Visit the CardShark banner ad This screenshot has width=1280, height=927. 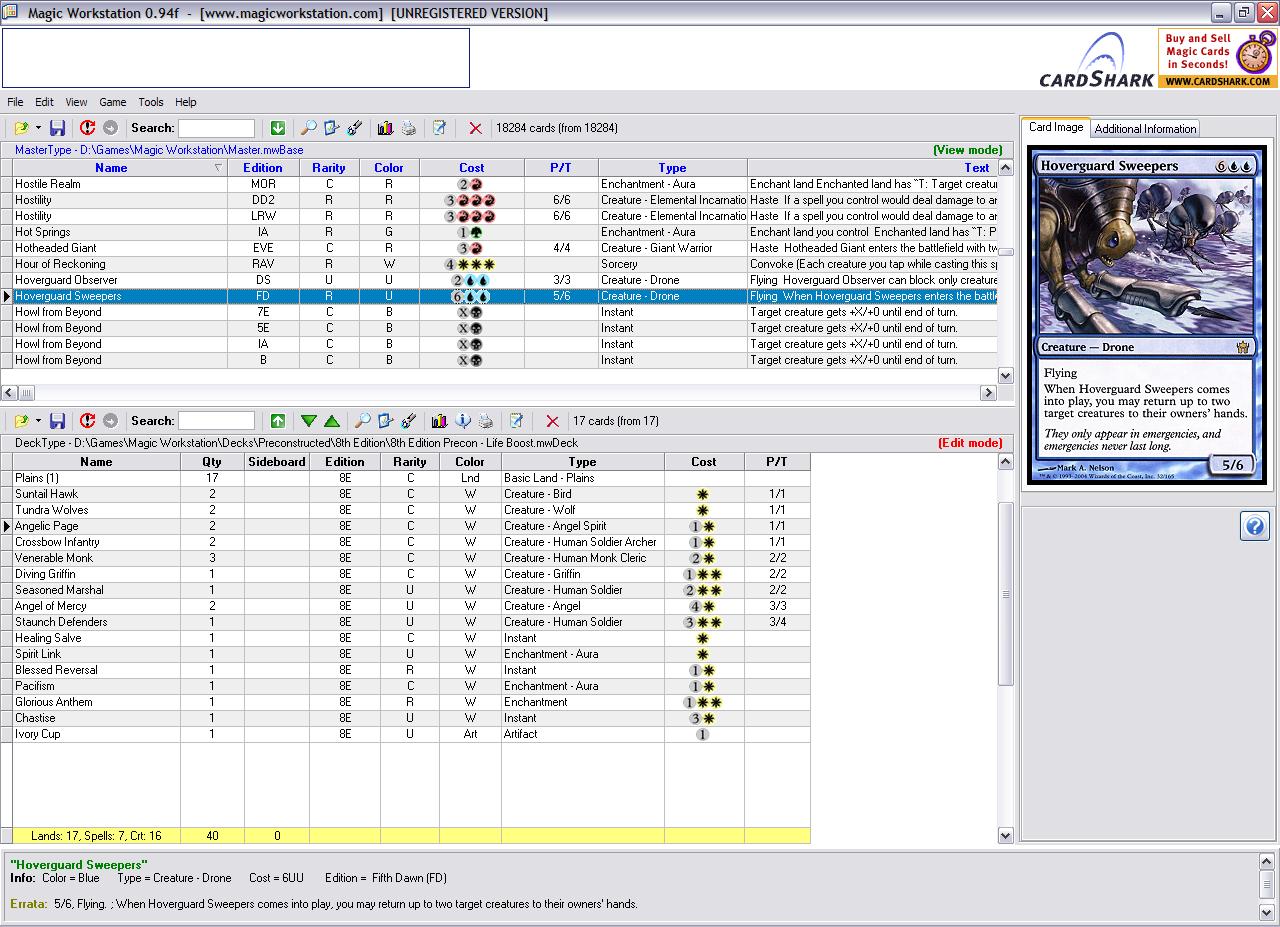coord(1156,58)
